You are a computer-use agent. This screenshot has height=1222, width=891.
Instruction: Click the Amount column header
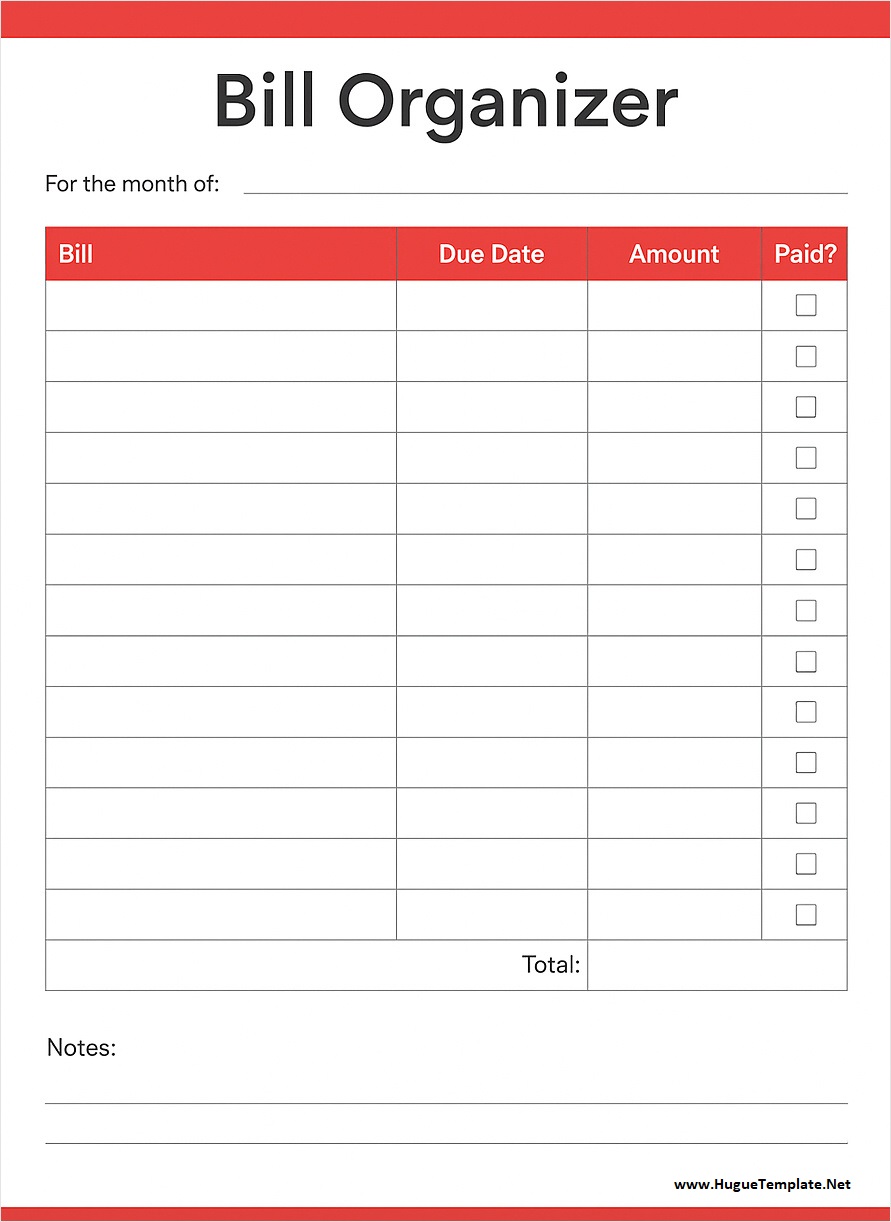point(674,254)
